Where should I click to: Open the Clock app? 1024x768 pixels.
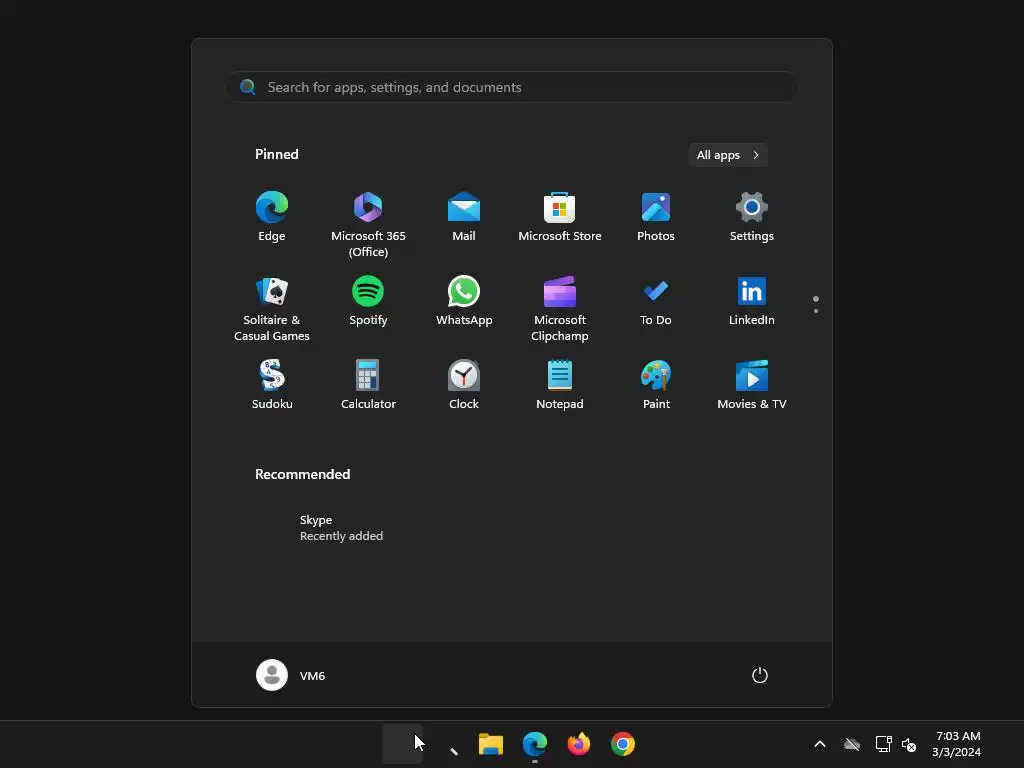[464, 385]
